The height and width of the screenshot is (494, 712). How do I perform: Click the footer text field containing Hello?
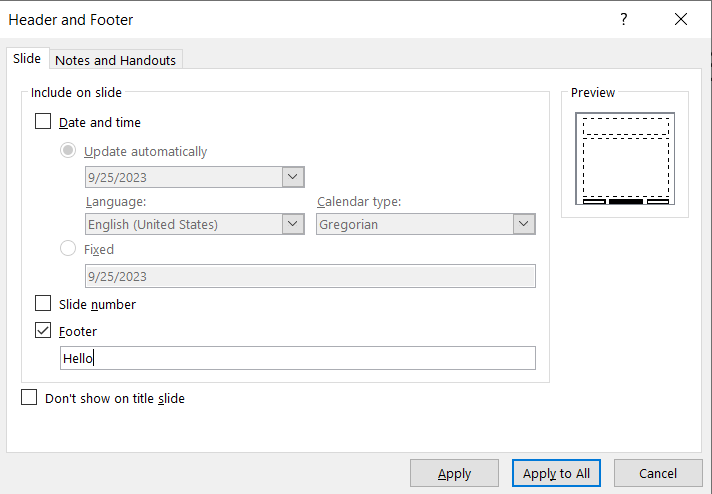click(298, 358)
